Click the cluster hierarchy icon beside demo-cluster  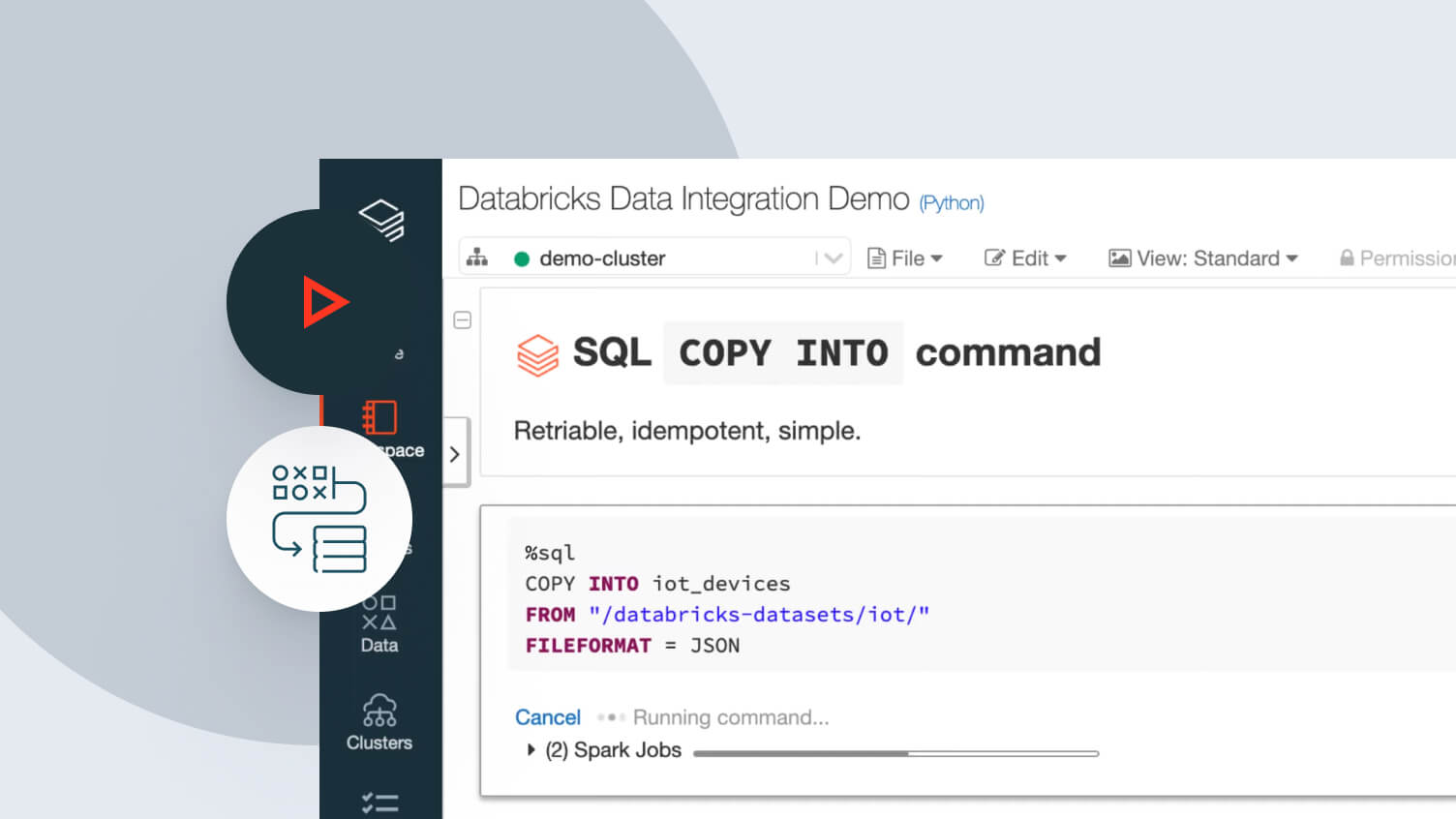477,258
